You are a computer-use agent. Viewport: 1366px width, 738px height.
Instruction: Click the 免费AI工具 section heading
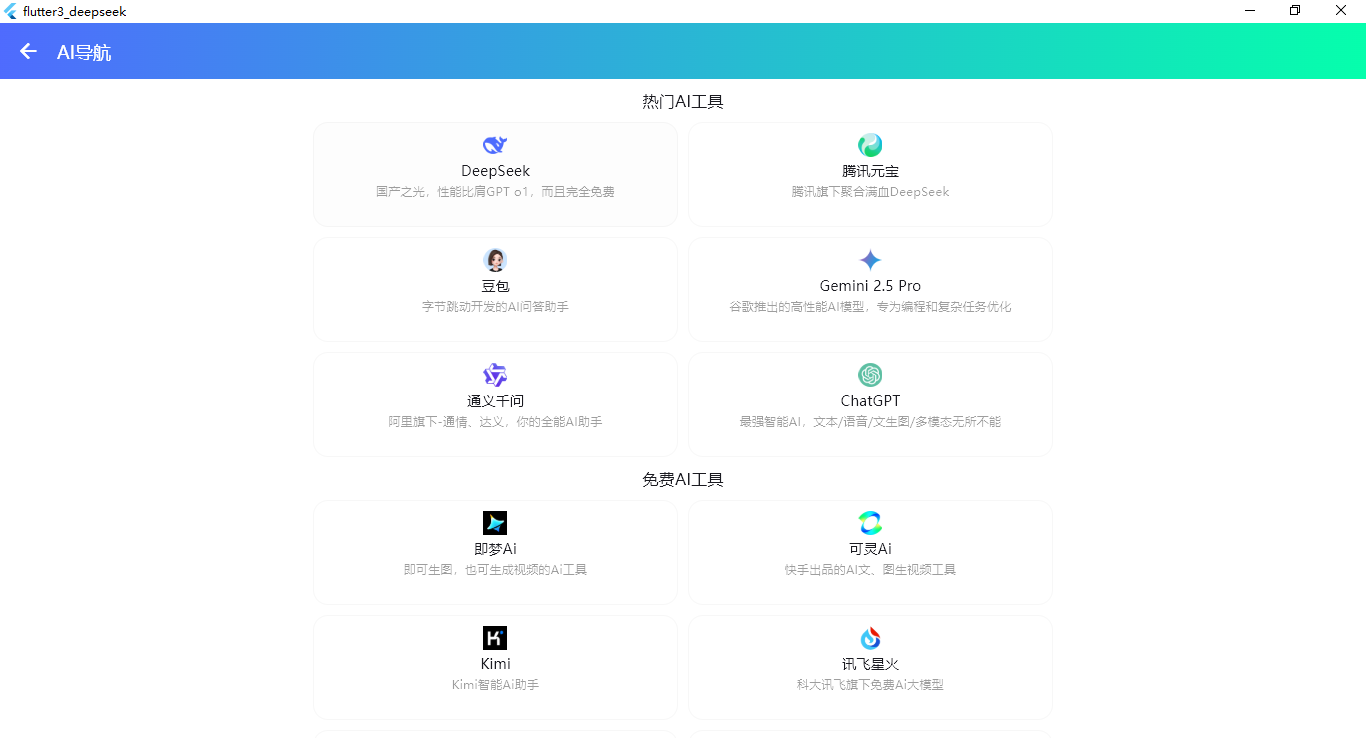point(683,479)
